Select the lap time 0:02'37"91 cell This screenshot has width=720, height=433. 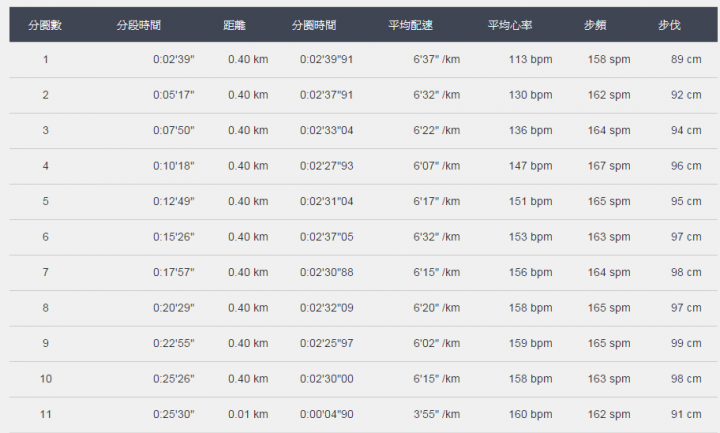326,95
